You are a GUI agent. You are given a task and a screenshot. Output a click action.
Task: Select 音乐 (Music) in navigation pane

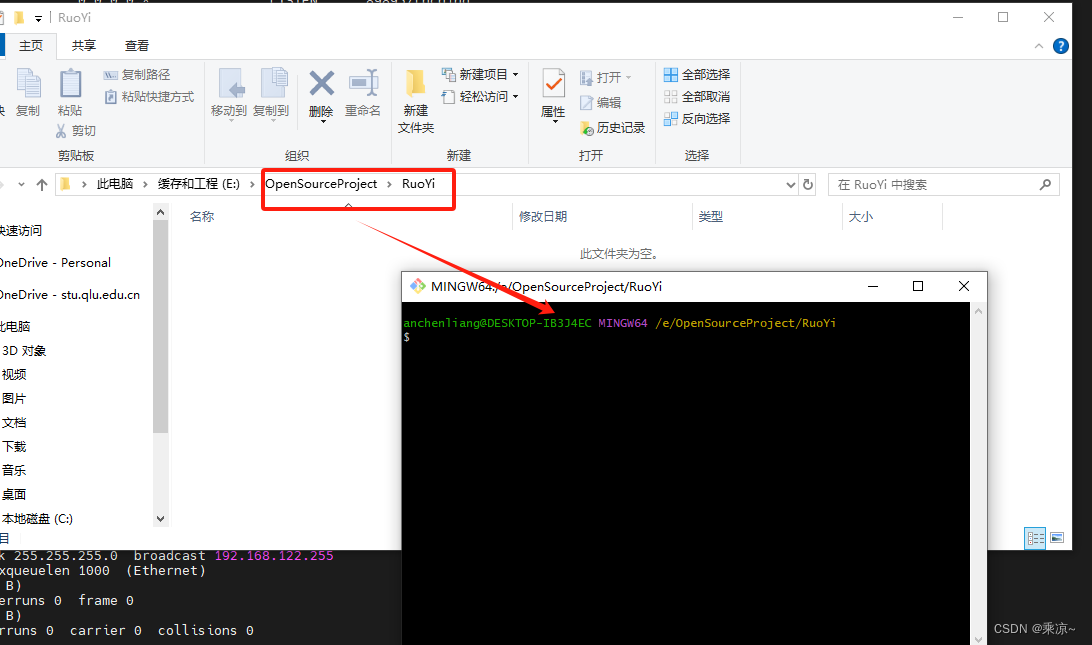tap(14, 471)
